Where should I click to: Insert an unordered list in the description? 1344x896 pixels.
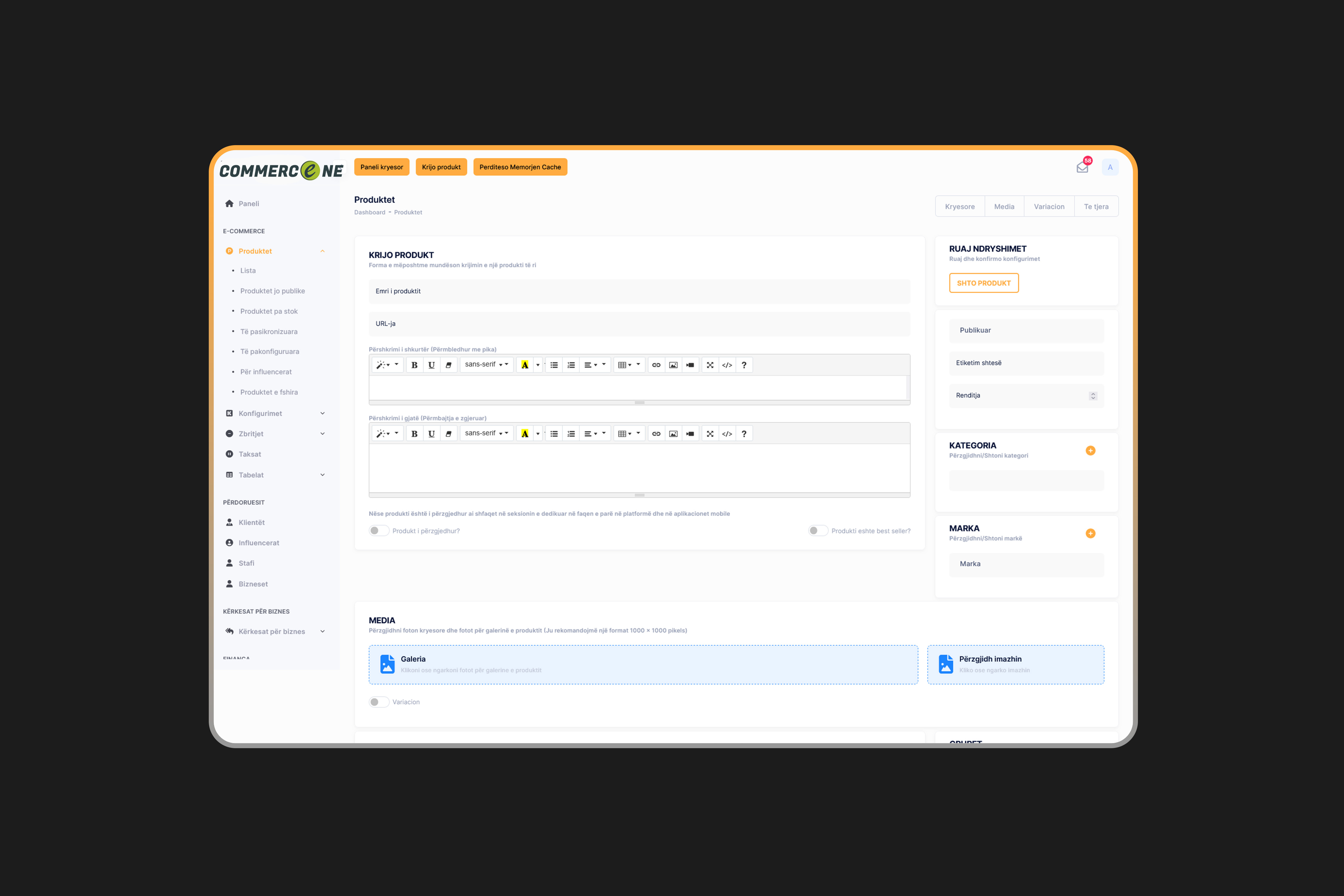(554, 365)
